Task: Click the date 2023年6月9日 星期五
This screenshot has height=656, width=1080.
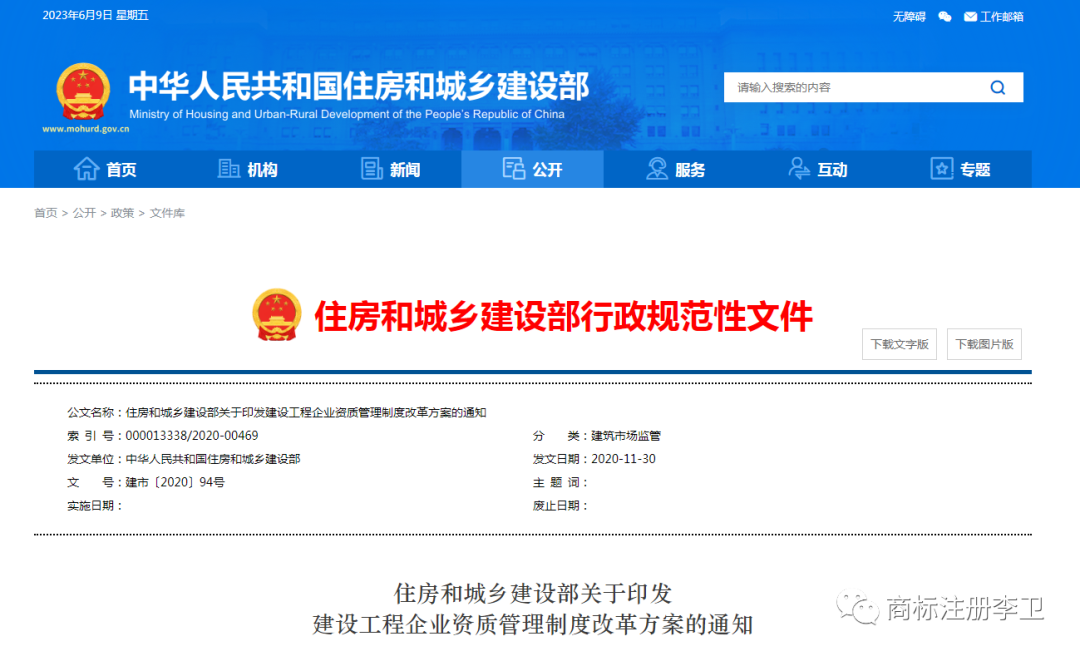Action: click(95, 15)
